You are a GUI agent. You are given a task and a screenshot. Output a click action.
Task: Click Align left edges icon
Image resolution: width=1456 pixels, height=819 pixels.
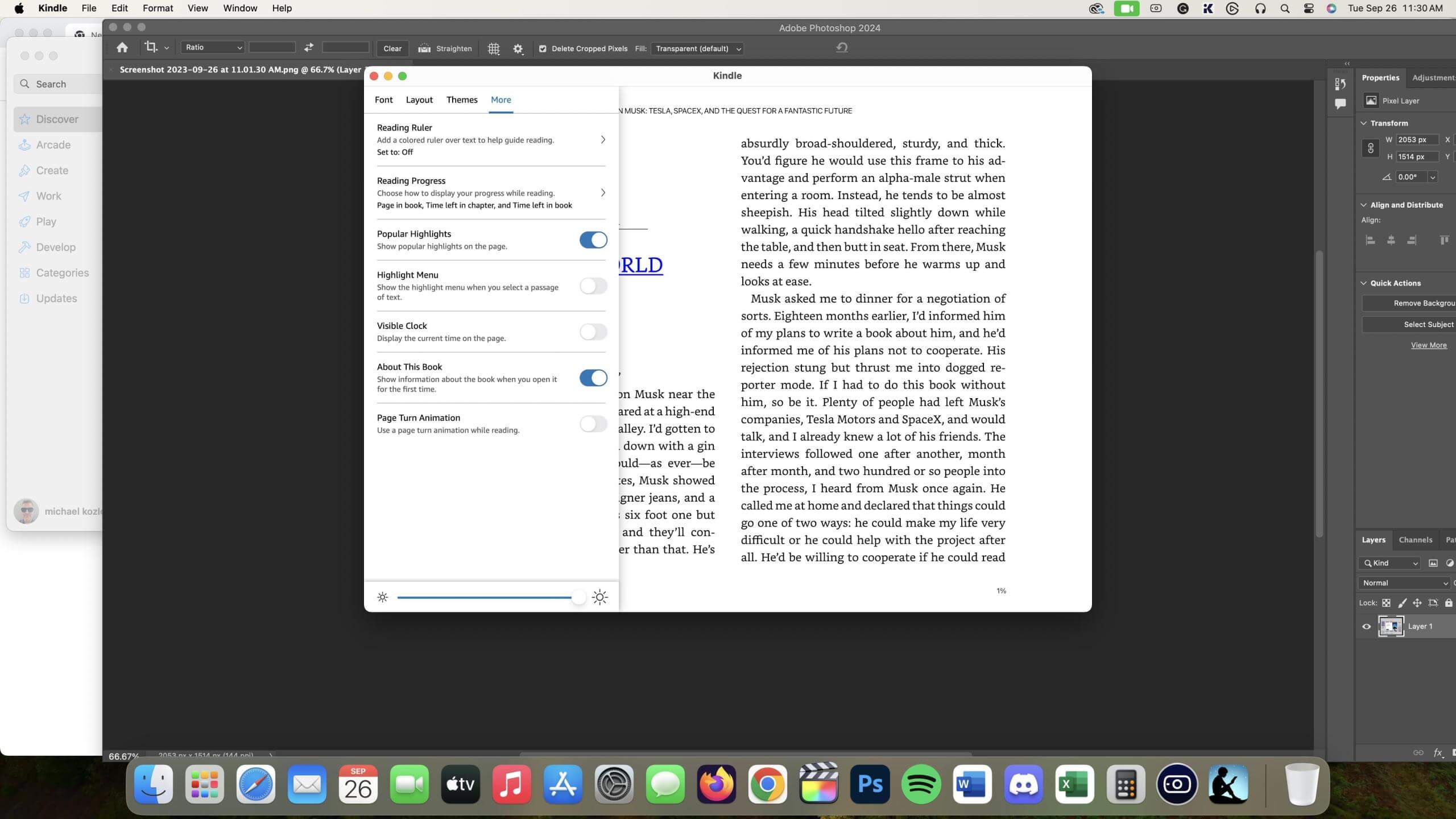[1370, 240]
